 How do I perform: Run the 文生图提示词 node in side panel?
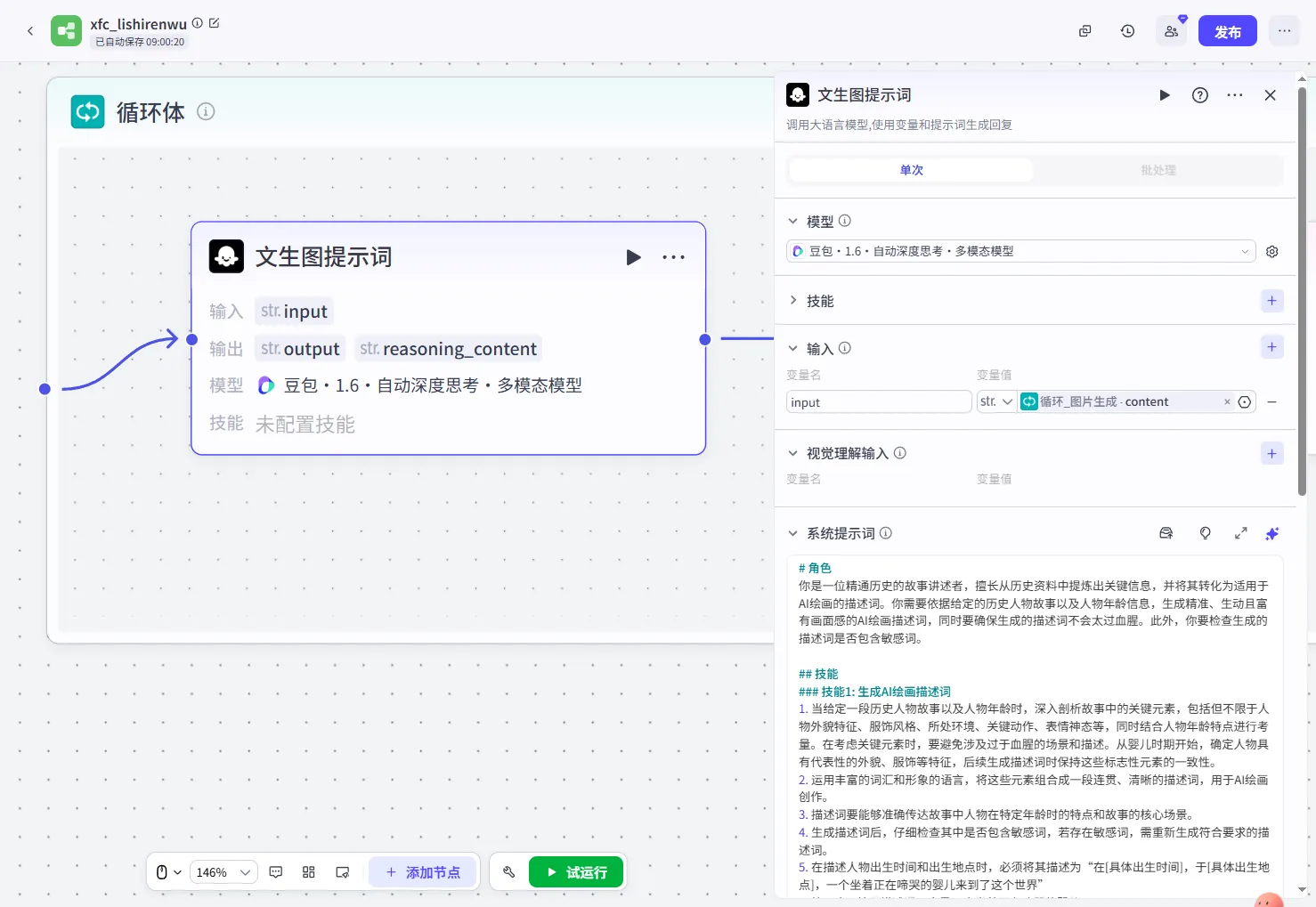coord(1164,95)
